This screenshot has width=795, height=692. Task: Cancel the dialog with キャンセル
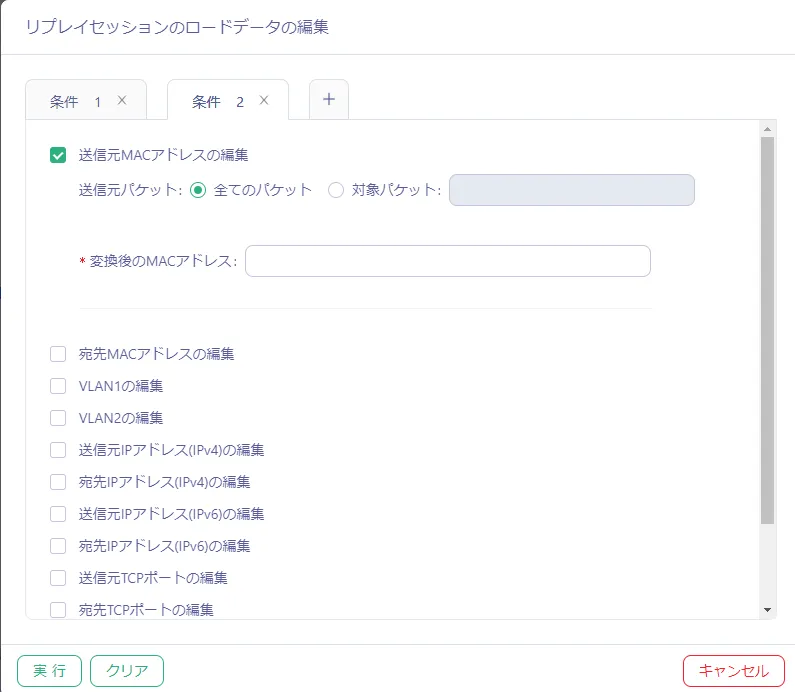[x=734, y=671]
